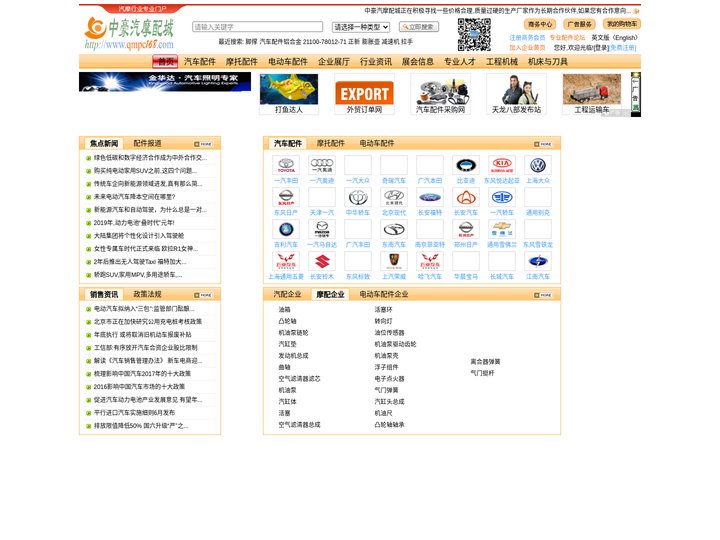This screenshot has width=720, height=540.
Task: Select 企业展厅 in navigation bar
Action: tap(334, 62)
